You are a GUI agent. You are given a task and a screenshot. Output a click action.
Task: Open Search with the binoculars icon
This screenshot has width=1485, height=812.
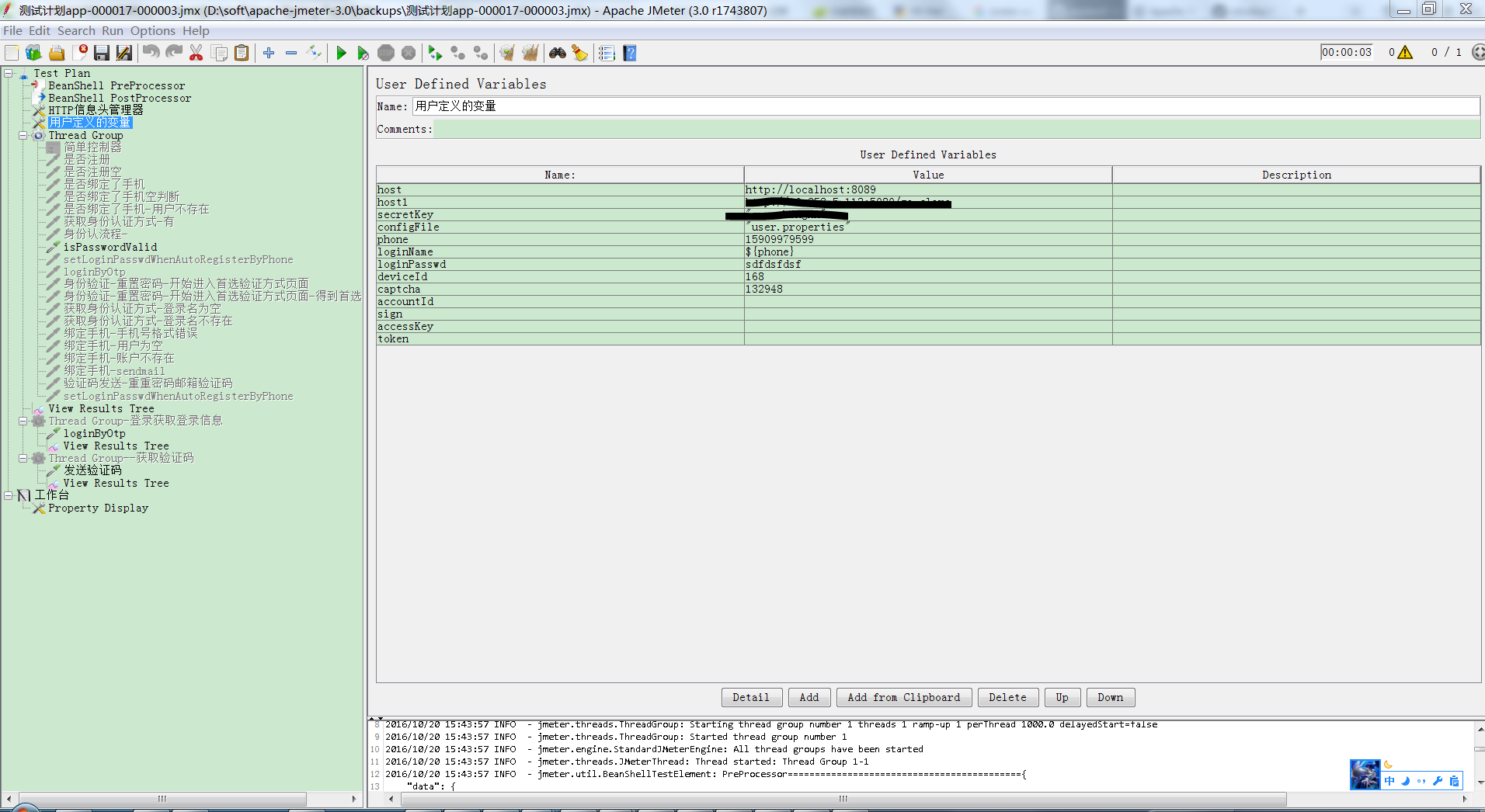coord(558,53)
